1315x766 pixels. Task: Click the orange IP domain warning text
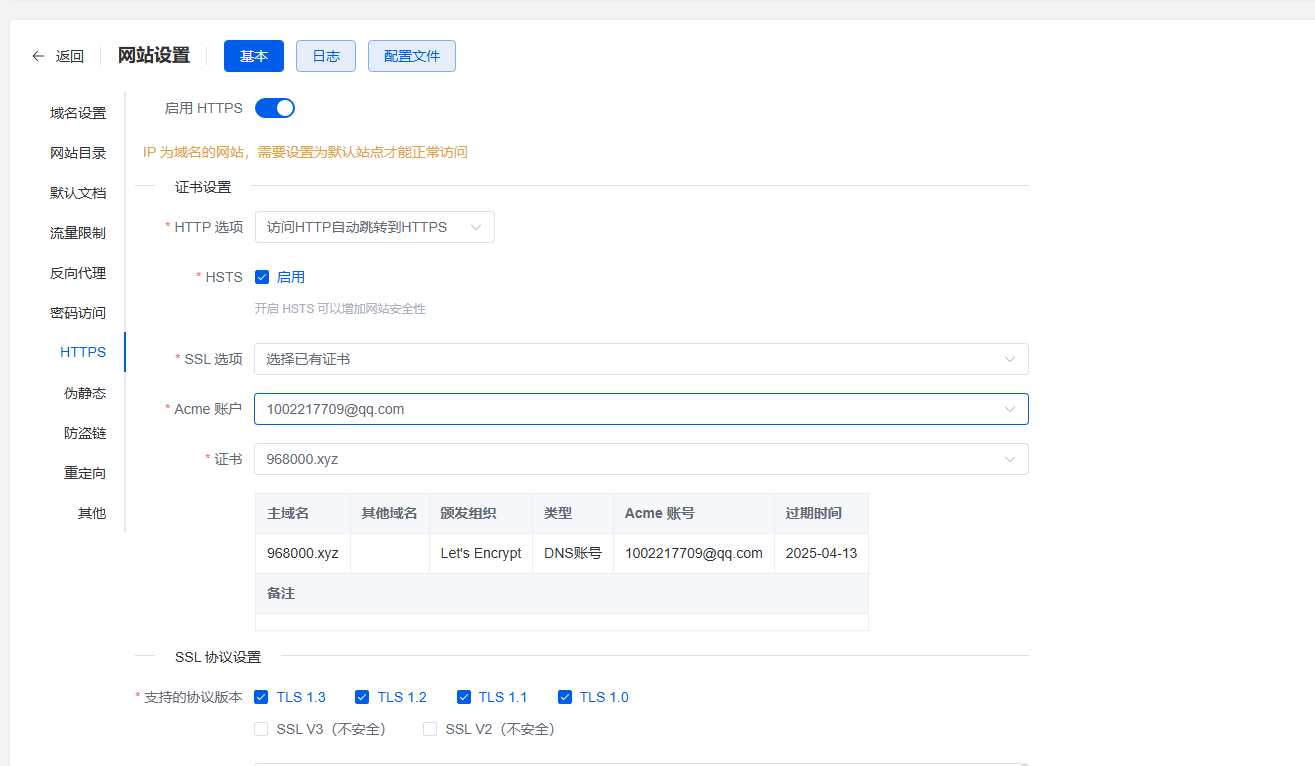click(x=305, y=152)
